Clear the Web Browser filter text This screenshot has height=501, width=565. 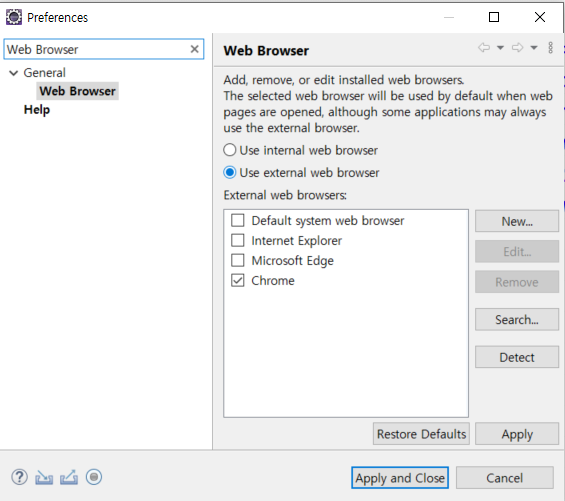(195, 49)
